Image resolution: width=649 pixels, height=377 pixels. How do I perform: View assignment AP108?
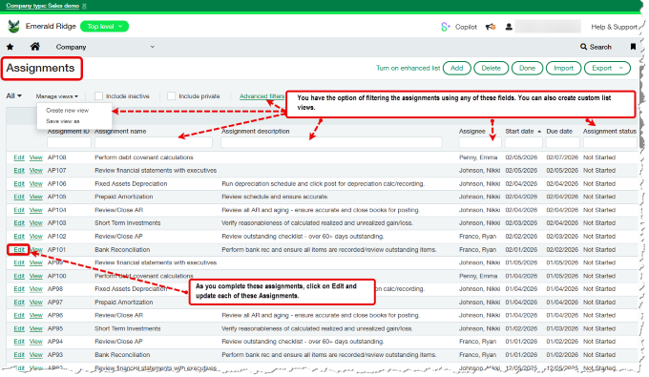pos(36,158)
